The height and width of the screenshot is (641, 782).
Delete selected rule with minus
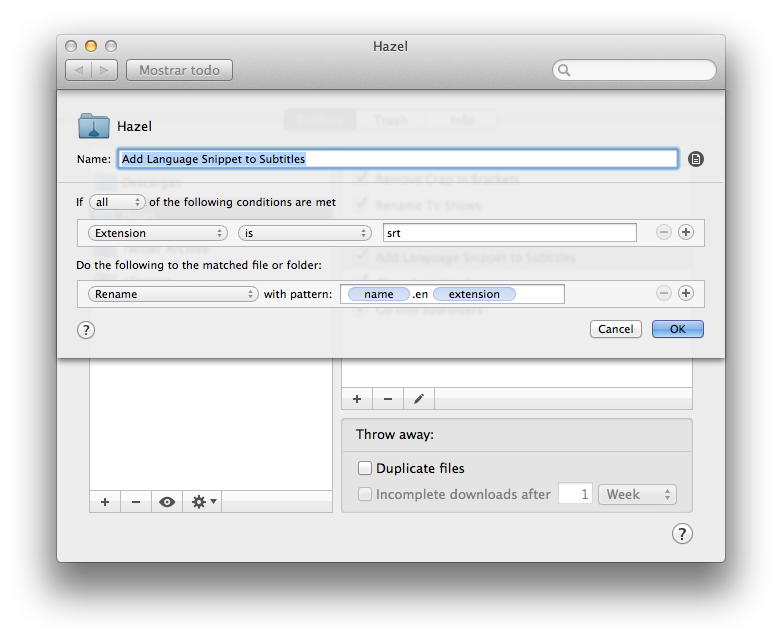pos(388,399)
